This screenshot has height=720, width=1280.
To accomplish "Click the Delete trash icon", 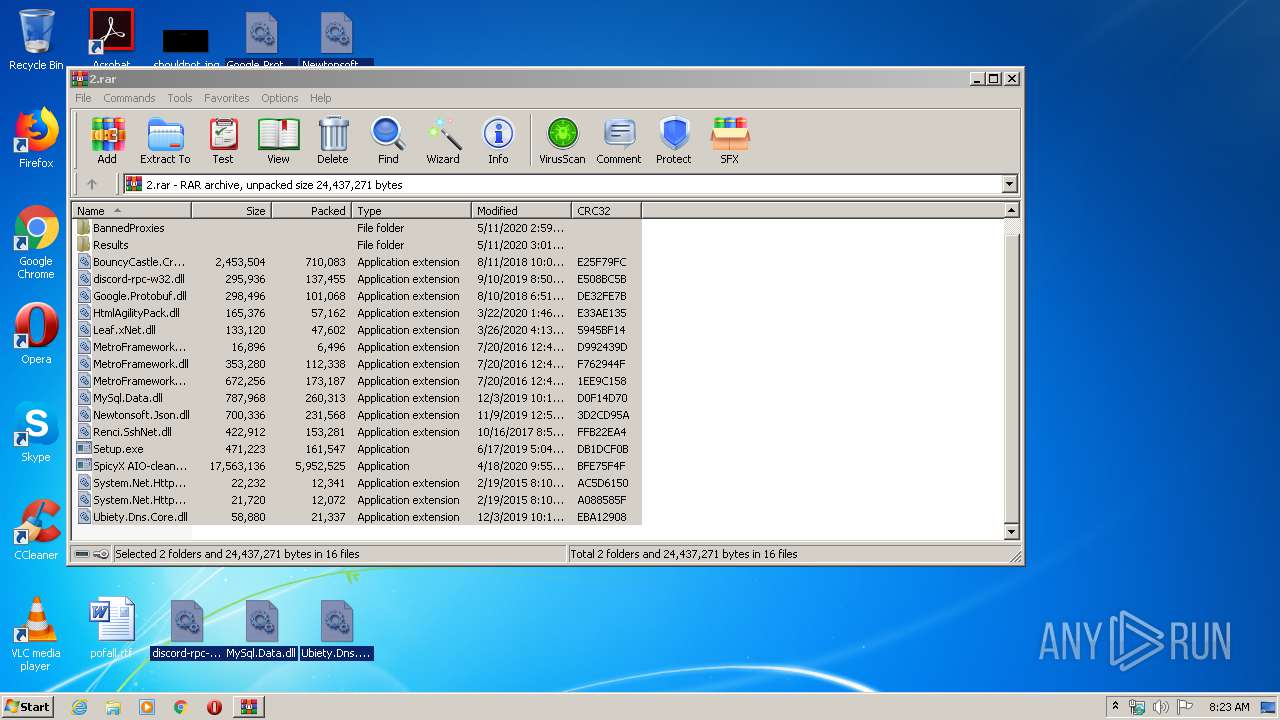I will point(333,141).
